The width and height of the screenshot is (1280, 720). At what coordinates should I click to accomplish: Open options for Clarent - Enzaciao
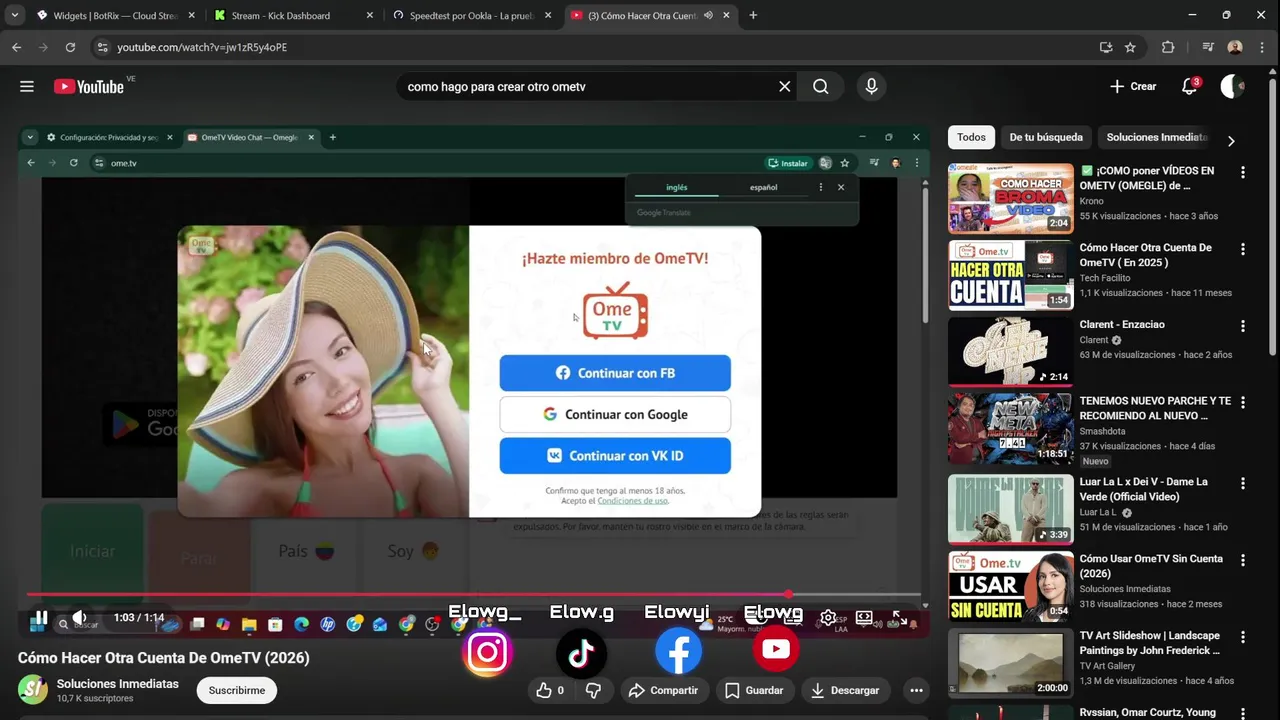(x=1243, y=326)
